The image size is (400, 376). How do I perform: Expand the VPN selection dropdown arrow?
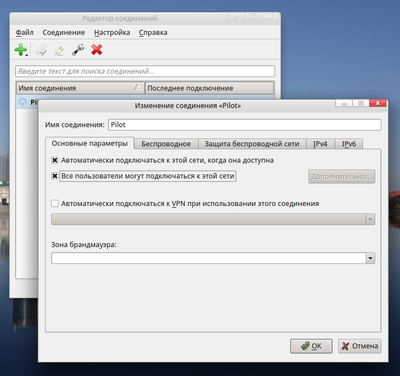coord(370,219)
